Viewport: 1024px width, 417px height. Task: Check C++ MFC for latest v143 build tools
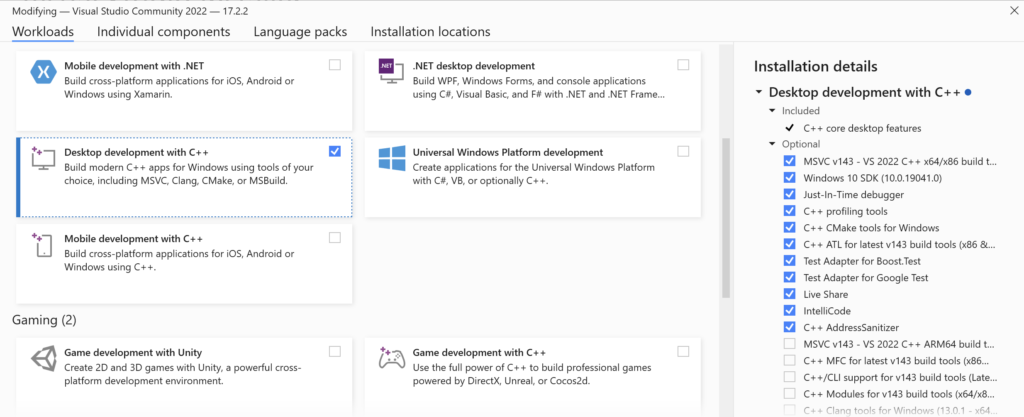[x=790, y=360]
